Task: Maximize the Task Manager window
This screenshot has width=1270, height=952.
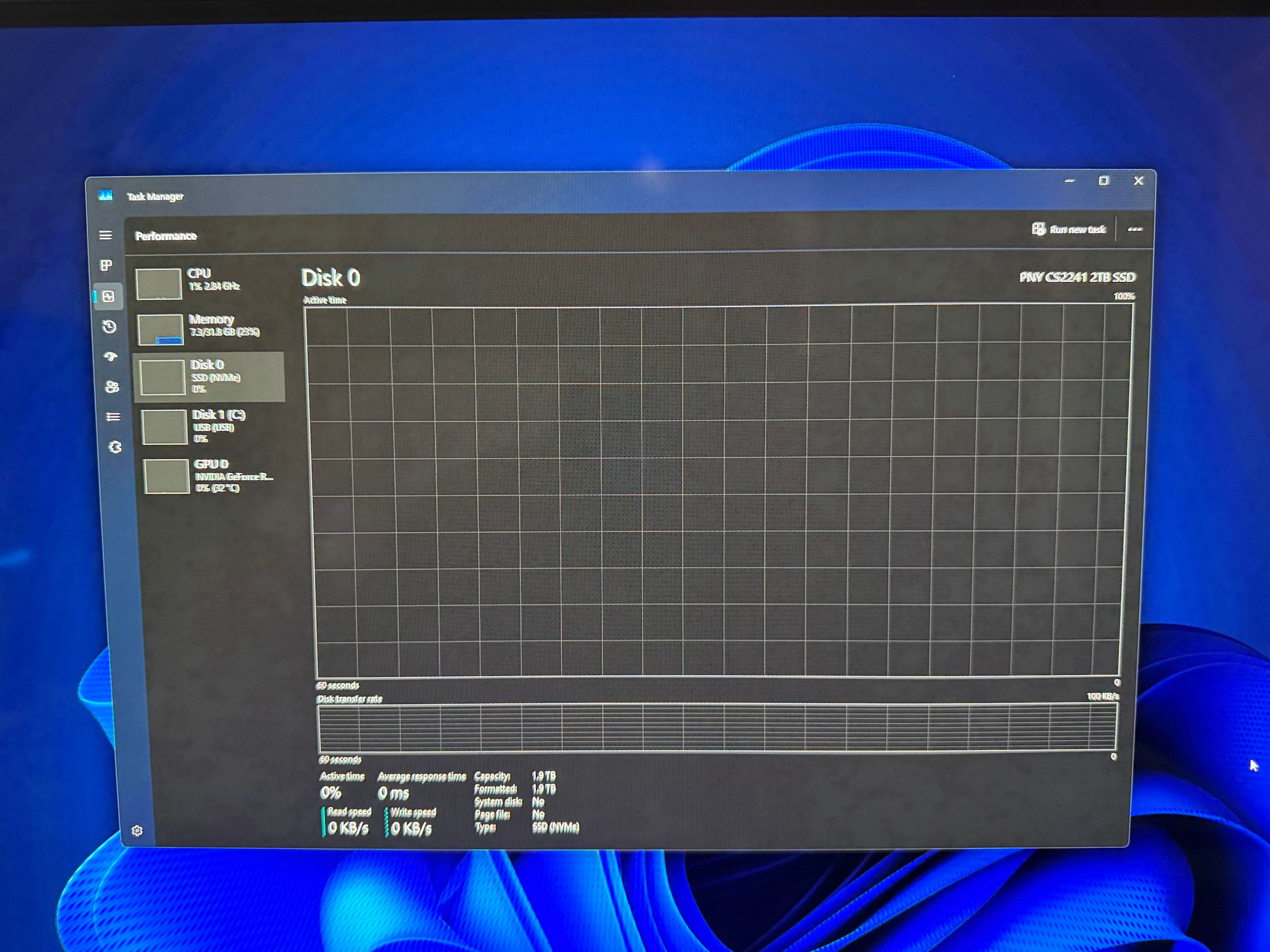Action: (1104, 181)
